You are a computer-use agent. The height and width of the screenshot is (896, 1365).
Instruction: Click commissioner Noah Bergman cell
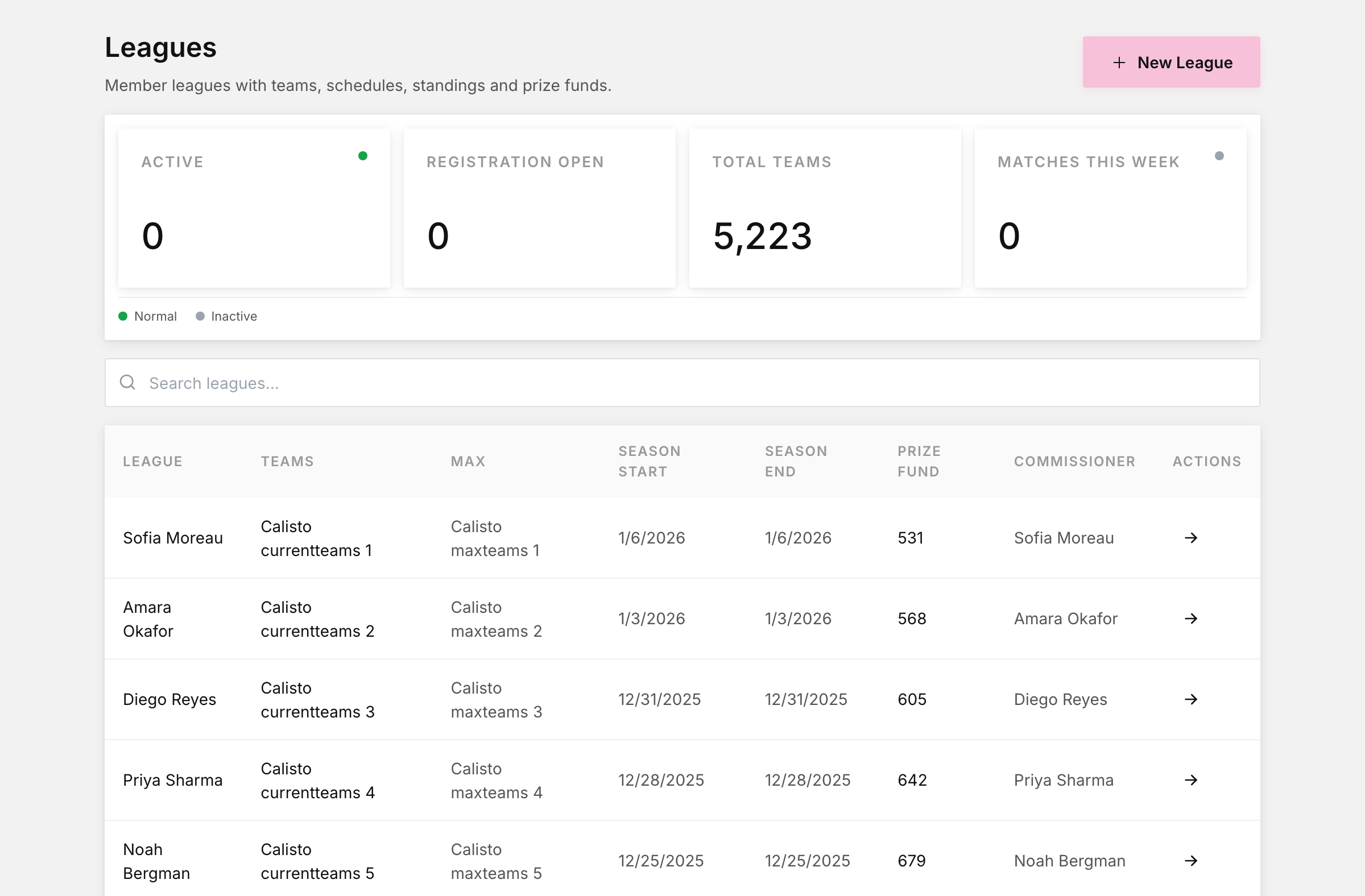point(1070,861)
